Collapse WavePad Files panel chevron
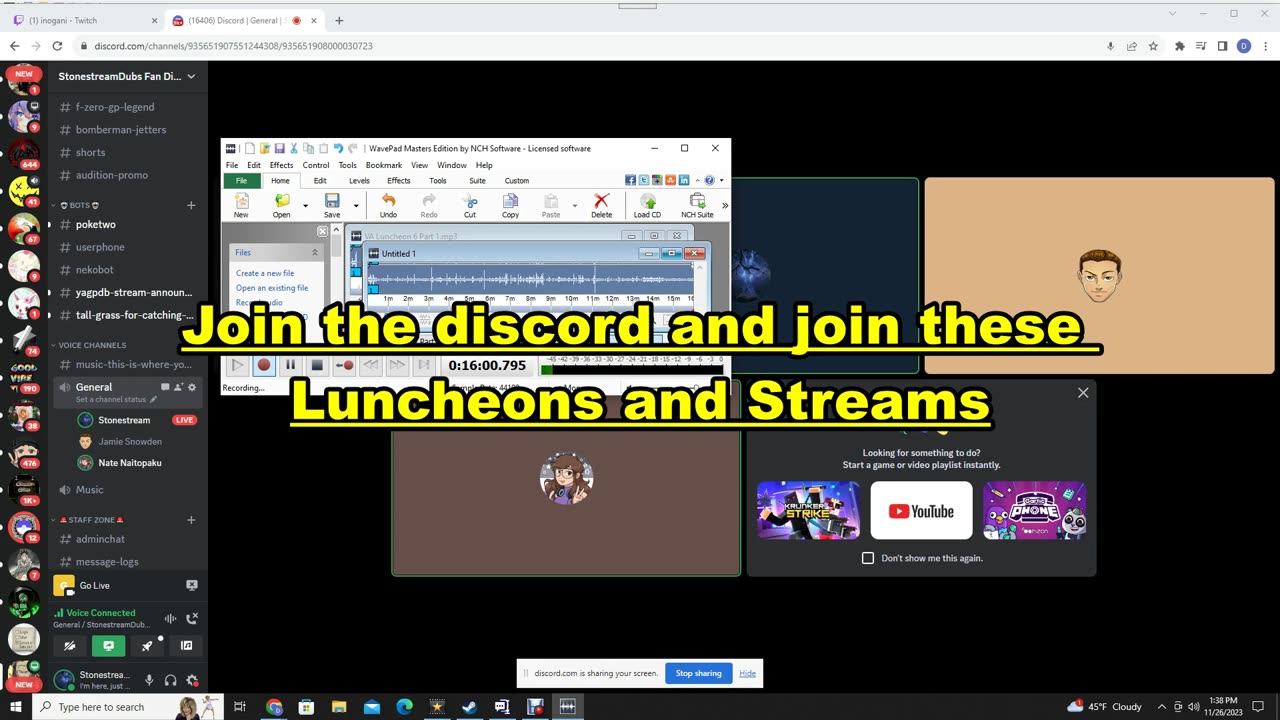The width and height of the screenshot is (1280, 720). coord(315,253)
